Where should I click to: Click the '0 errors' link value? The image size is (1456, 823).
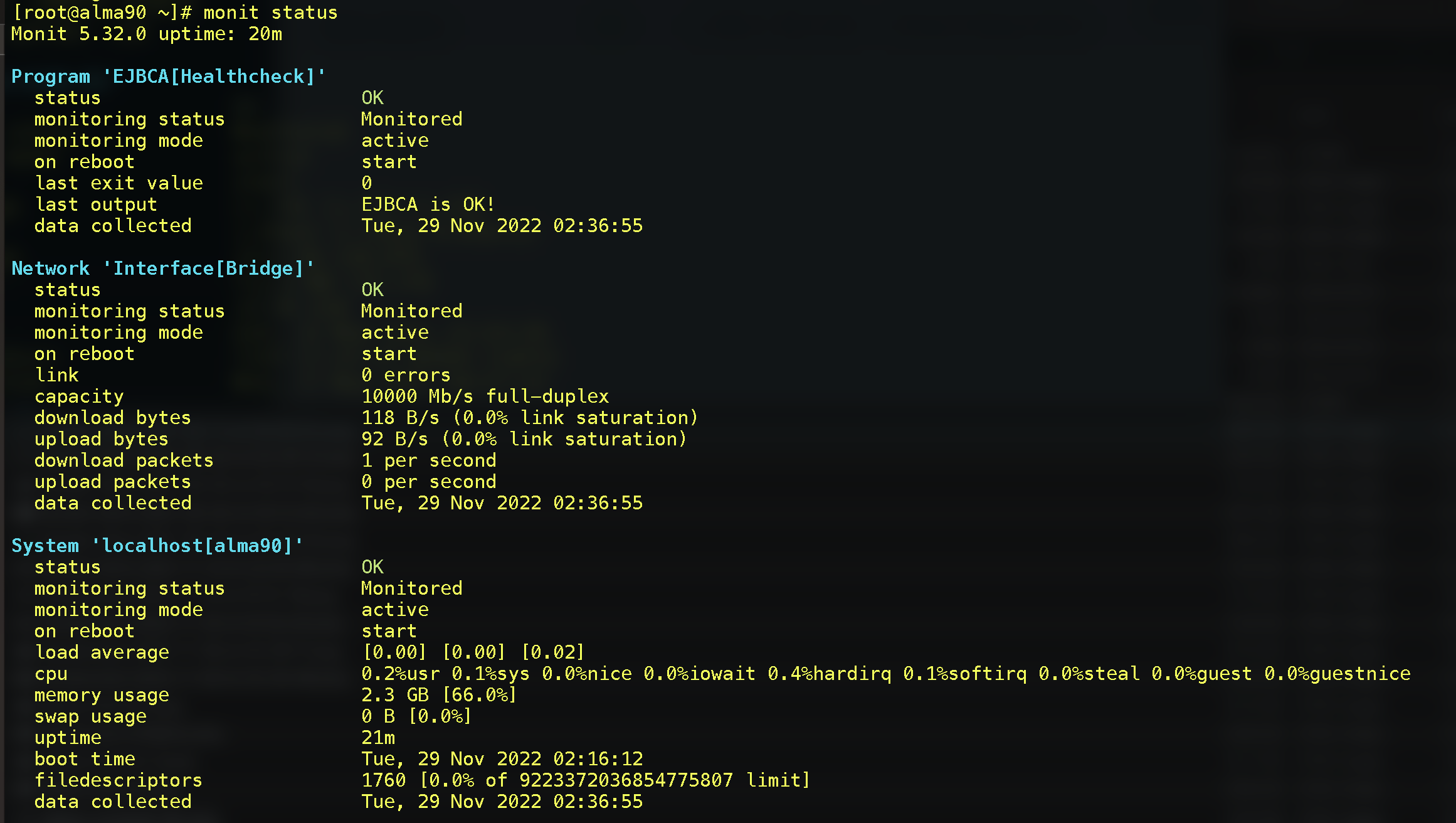pyautogui.click(x=406, y=375)
